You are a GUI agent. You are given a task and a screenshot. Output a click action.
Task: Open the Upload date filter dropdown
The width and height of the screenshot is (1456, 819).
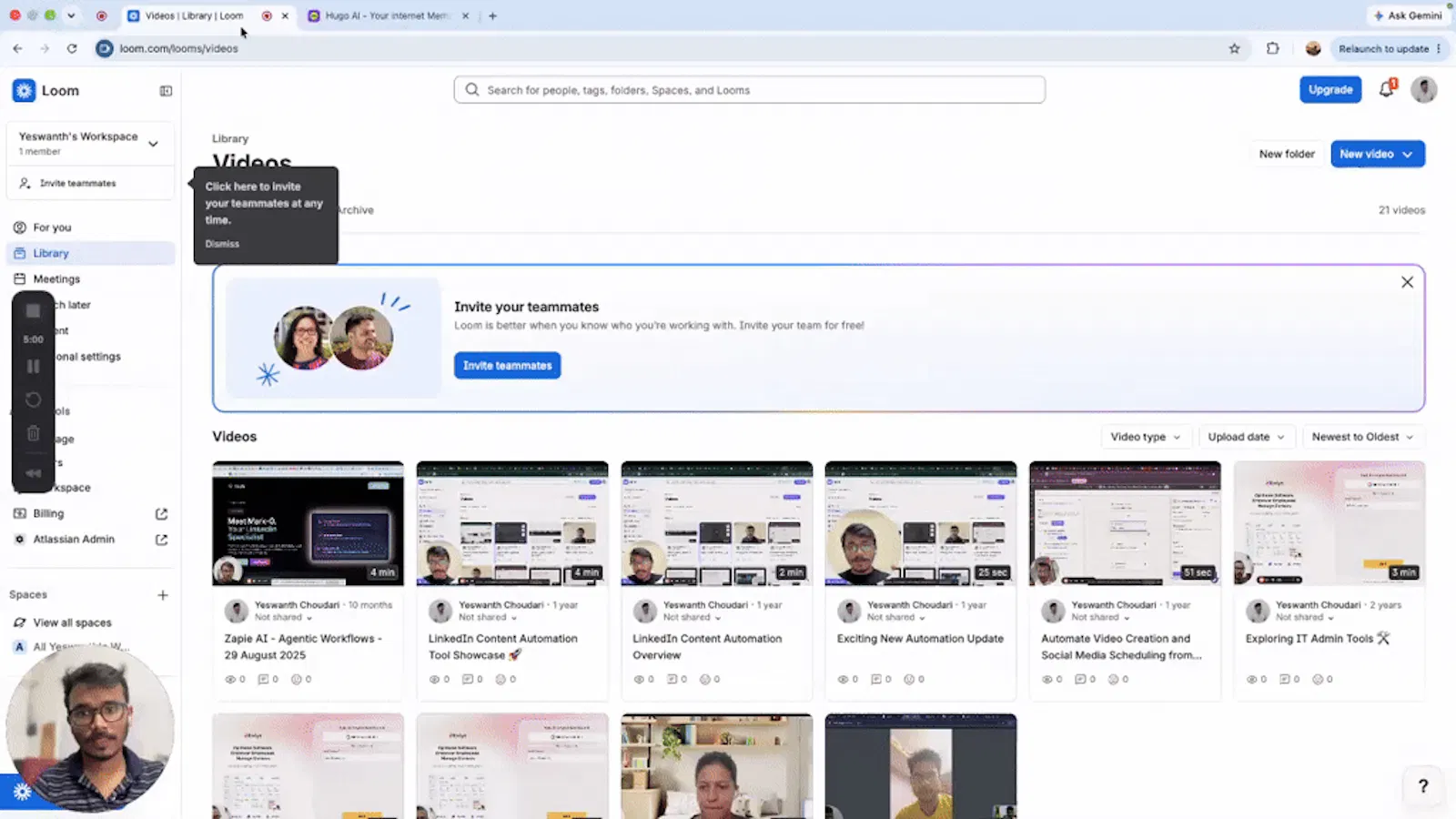click(x=1246, y=437)
